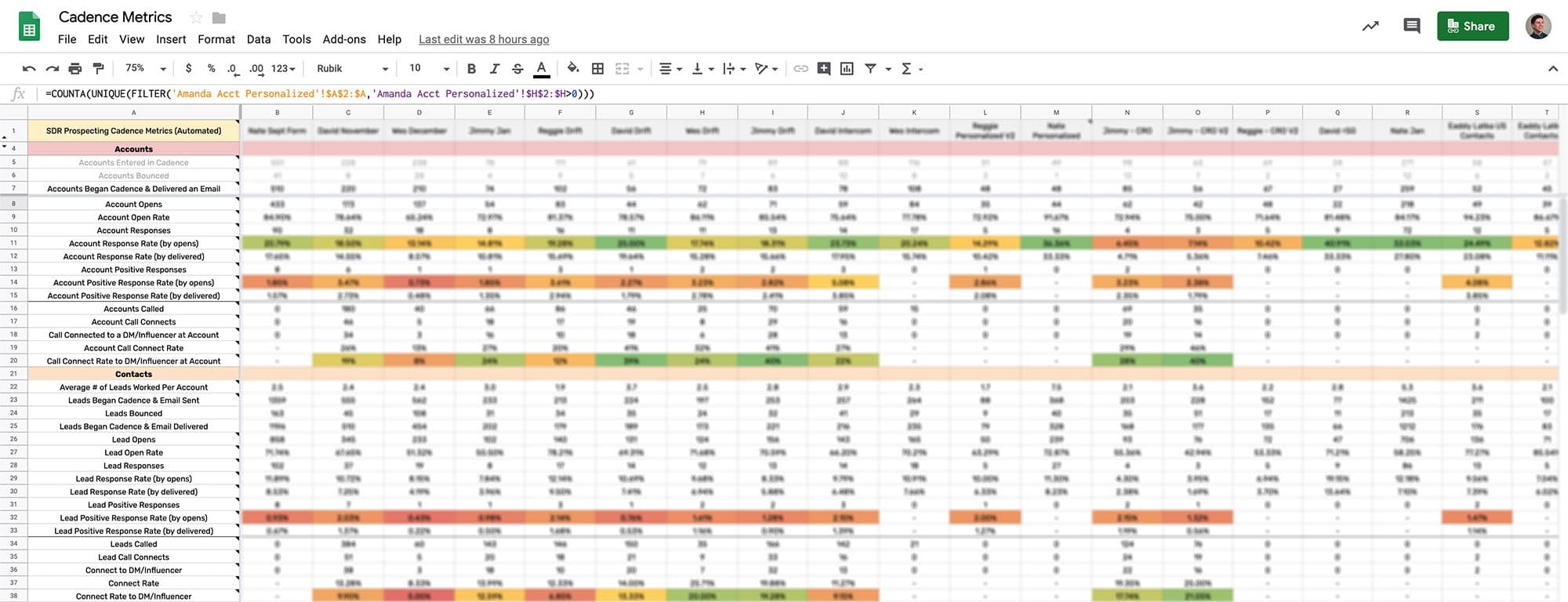This screenshot has width=1568, height=602.
Task: Open the Rubik font dropdown
Action: [352, 69]
